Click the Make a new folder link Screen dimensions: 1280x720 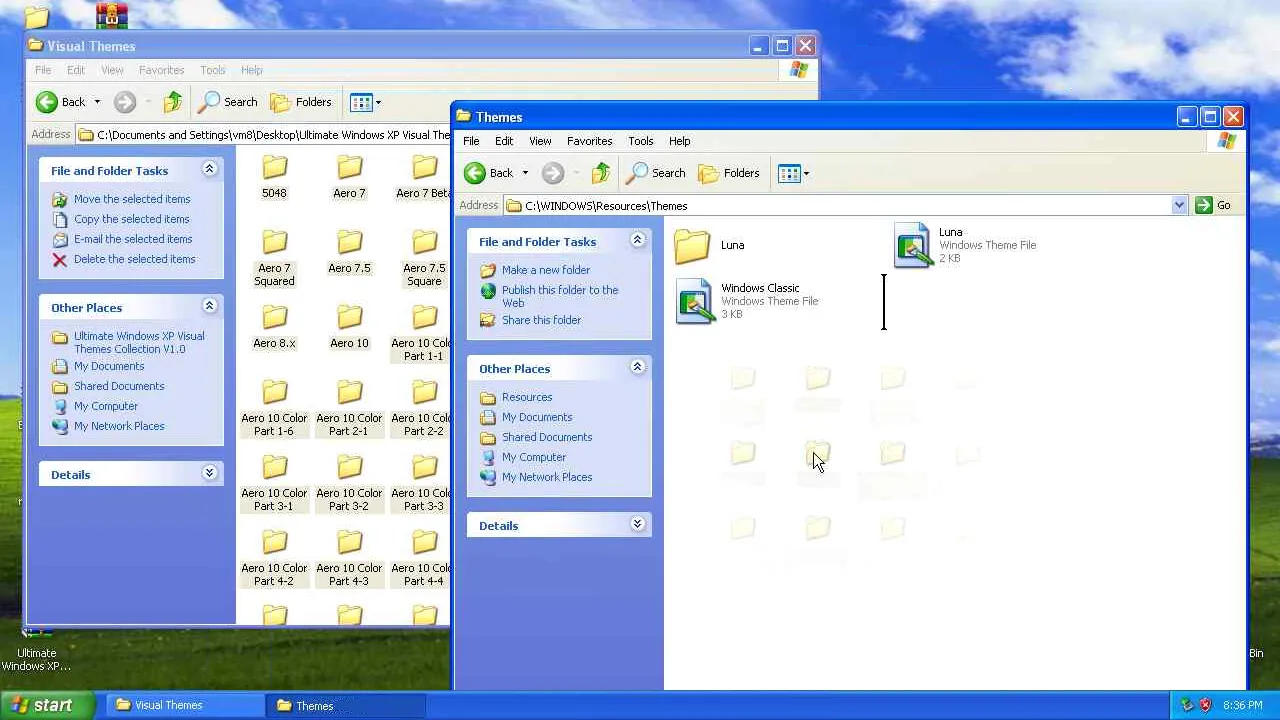(546, 270)
